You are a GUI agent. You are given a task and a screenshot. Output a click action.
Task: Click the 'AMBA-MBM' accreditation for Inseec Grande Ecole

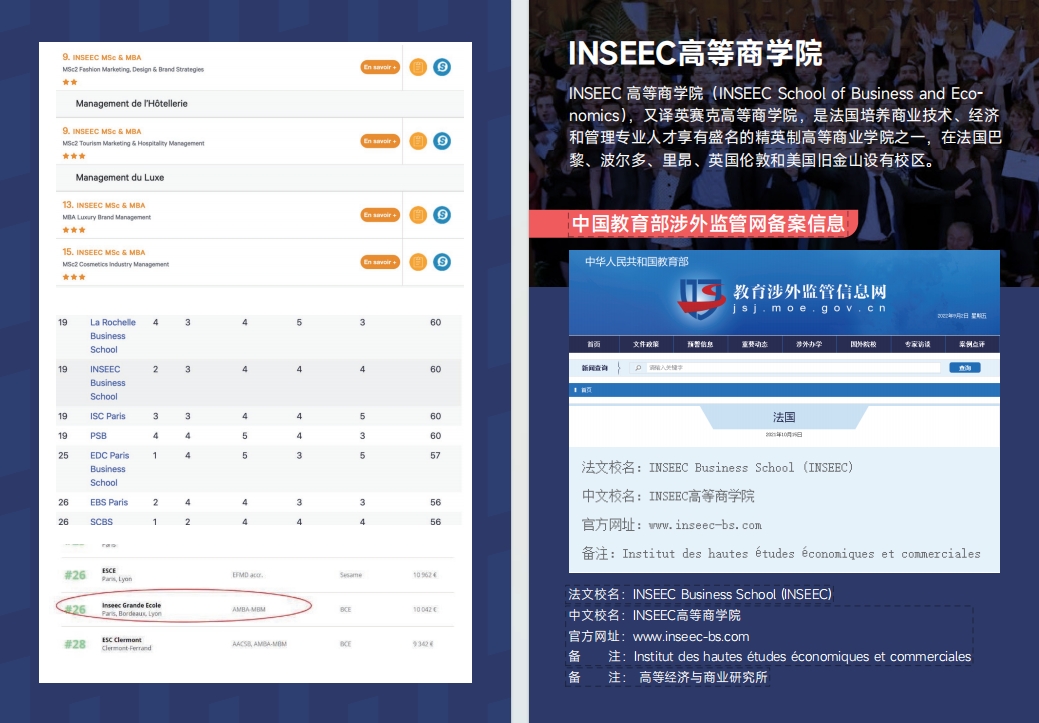(248, 610)
